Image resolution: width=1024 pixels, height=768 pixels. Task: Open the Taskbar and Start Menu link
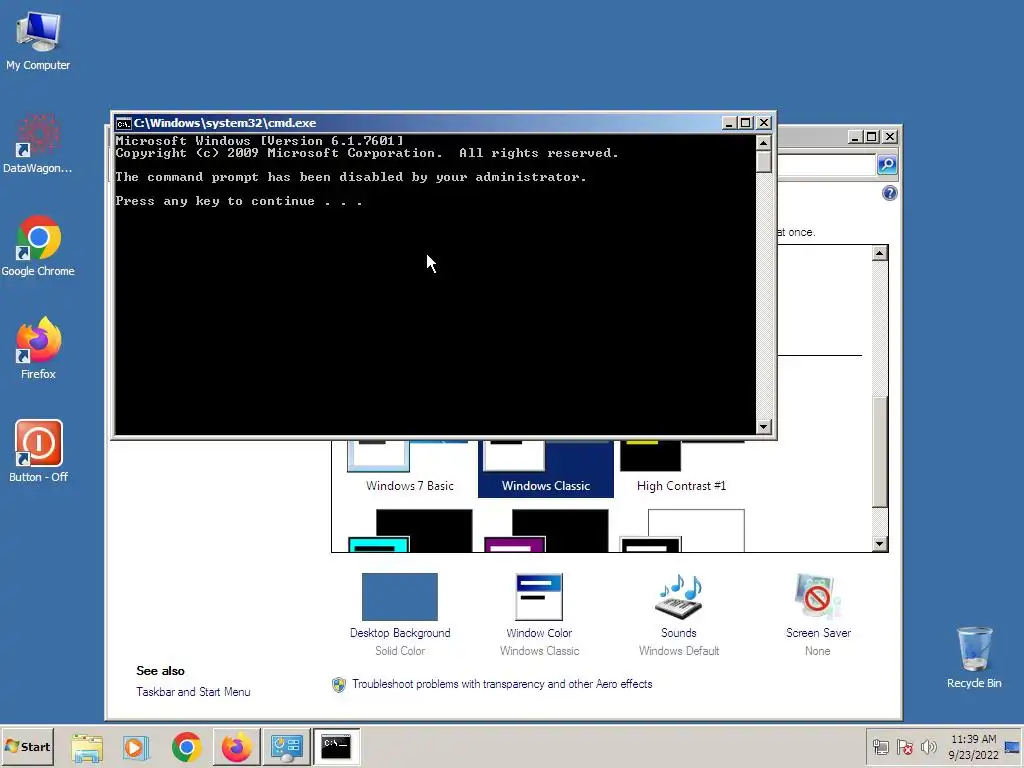click(193, 692)
